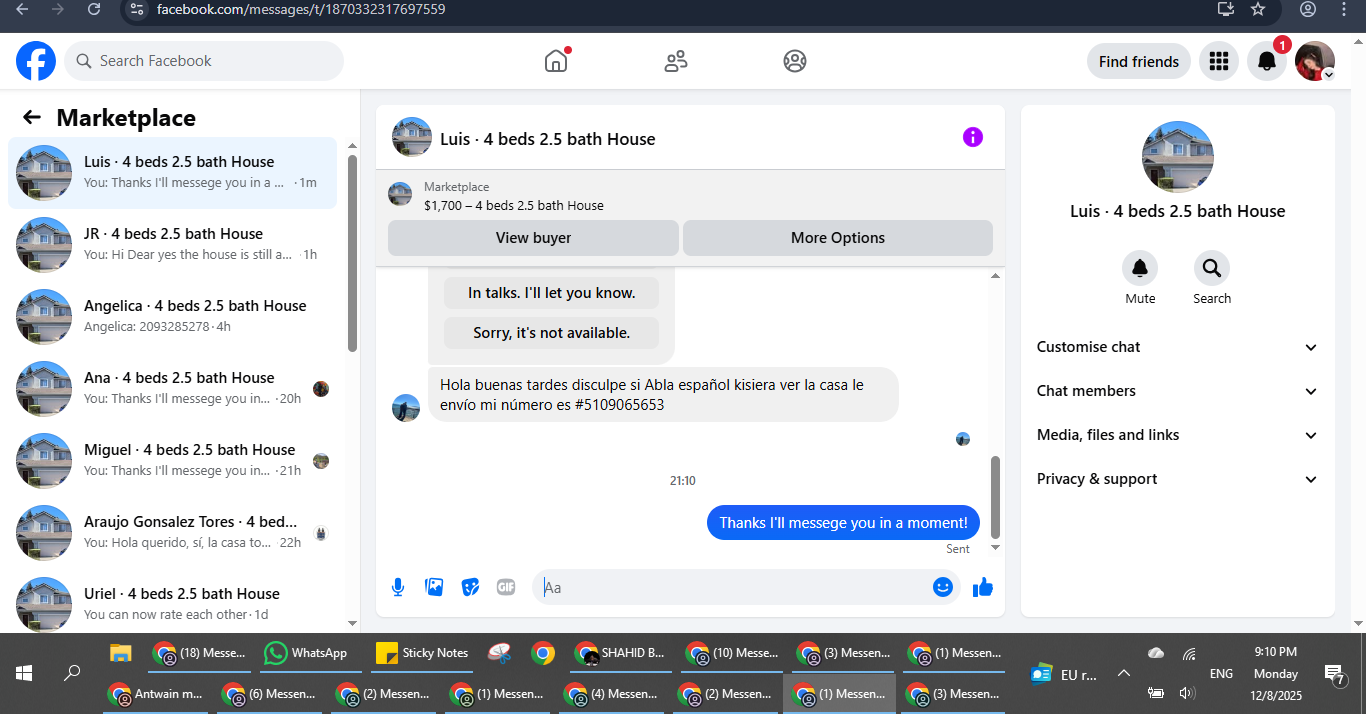Expand Privacy & support section

click(1178, 479)
